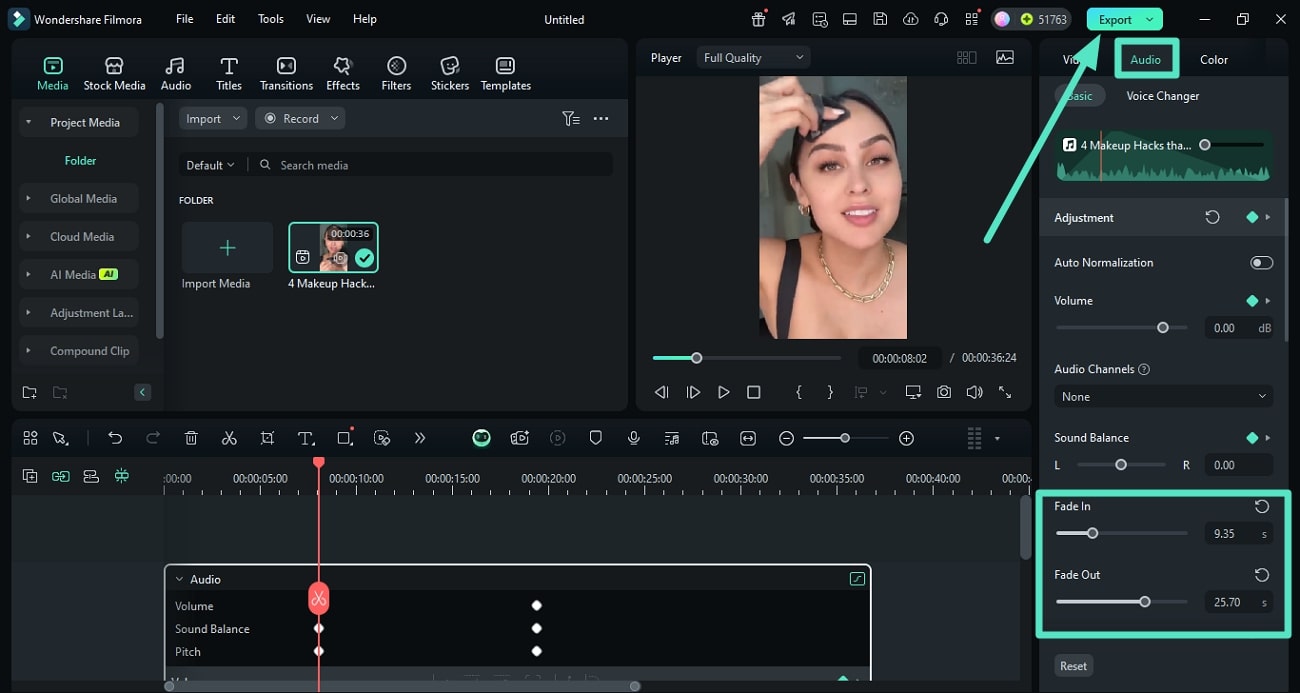
Task: Switch to the Voice Changer tab
Action: [x=1162, y=96]
